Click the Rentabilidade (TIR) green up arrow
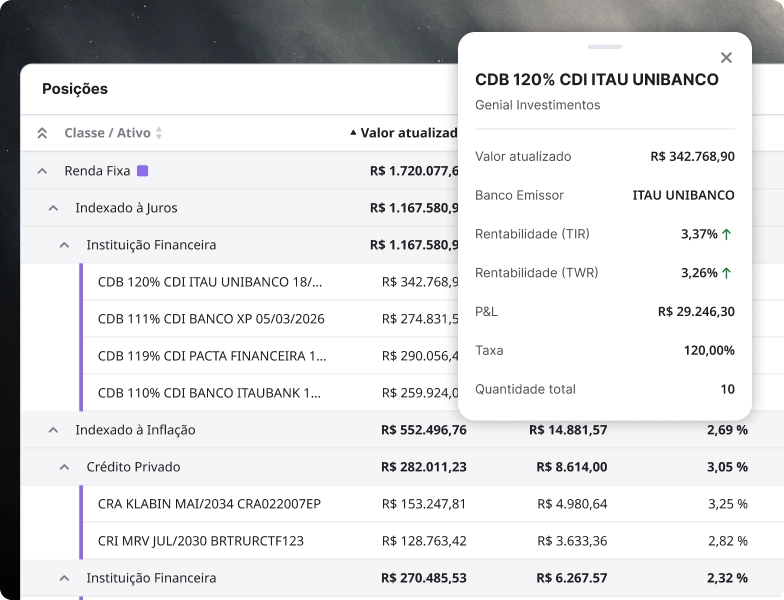 (x=726, y=234)
